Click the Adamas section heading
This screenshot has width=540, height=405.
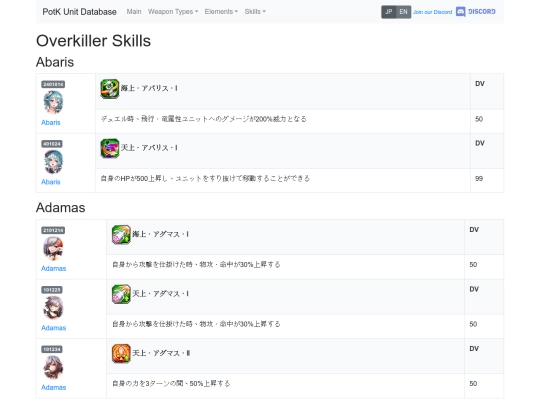61,208
